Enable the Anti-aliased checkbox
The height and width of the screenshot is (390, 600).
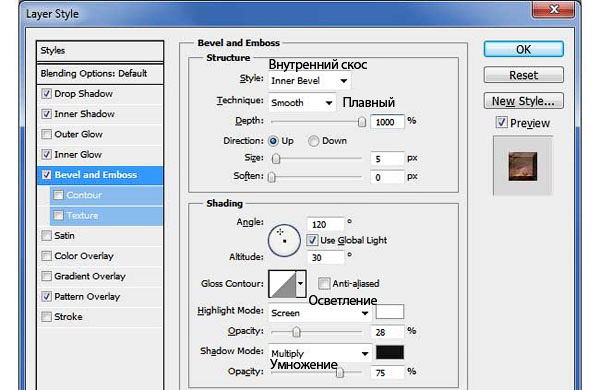tap(324, 284)
